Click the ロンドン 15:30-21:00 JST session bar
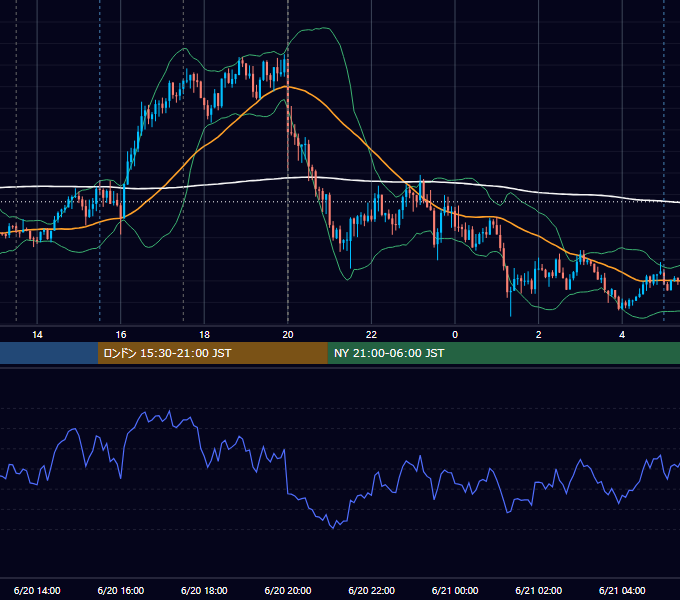This screenshot has width=680, height=600. click(x=212, y=353)
